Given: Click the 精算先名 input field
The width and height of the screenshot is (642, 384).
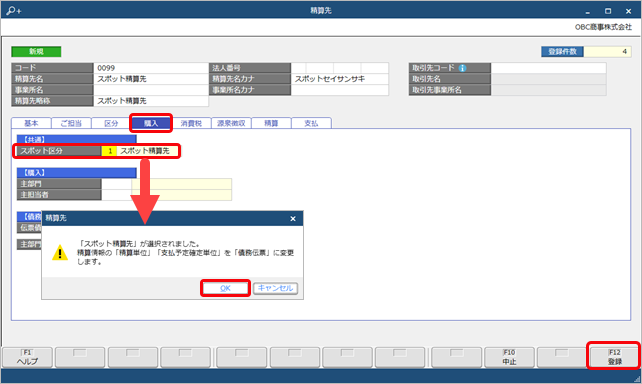Looking at the screenshot, I should [151, 79].
